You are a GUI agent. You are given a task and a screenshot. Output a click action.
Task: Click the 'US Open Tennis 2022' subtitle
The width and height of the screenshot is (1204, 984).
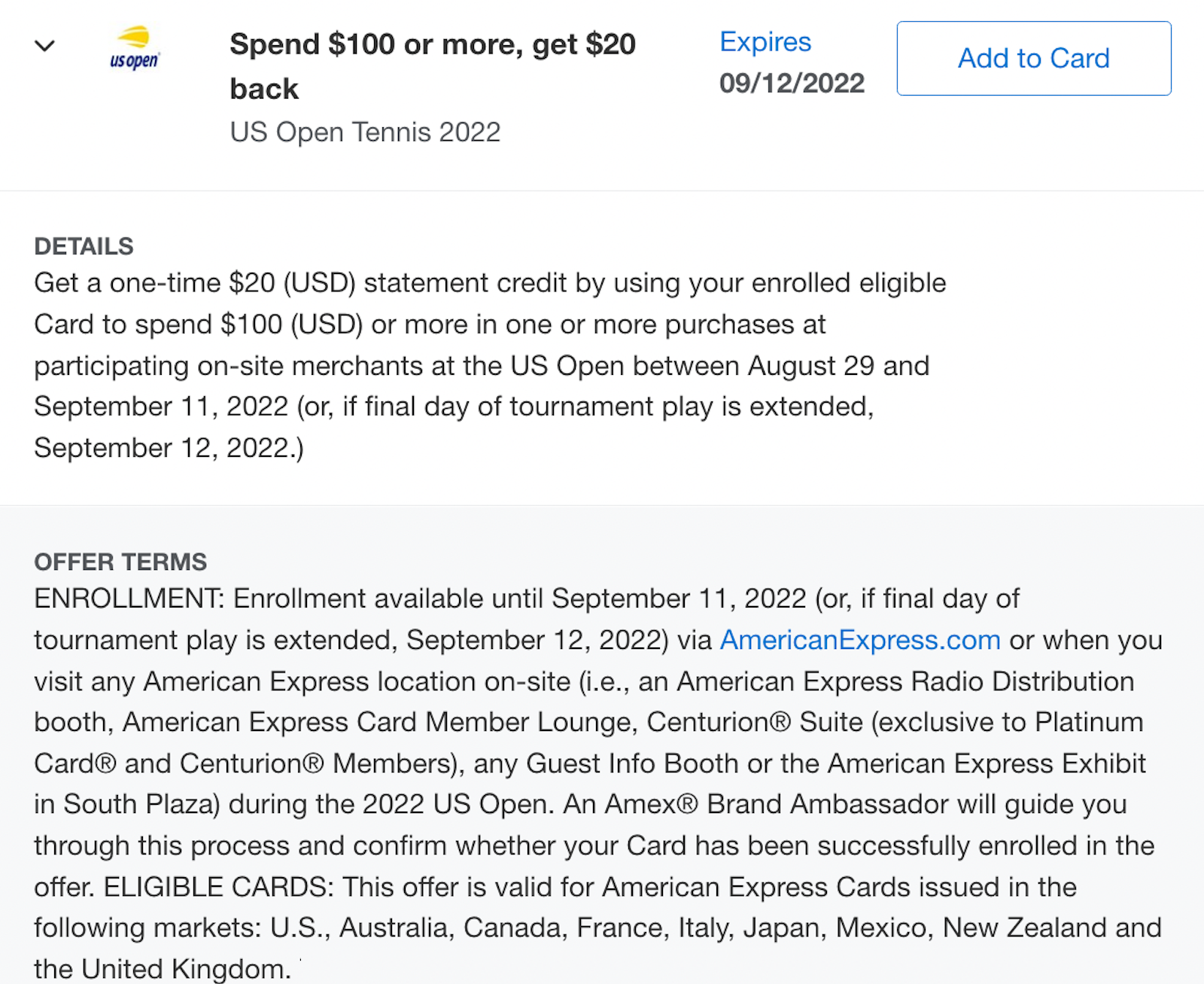pos(365,132)
